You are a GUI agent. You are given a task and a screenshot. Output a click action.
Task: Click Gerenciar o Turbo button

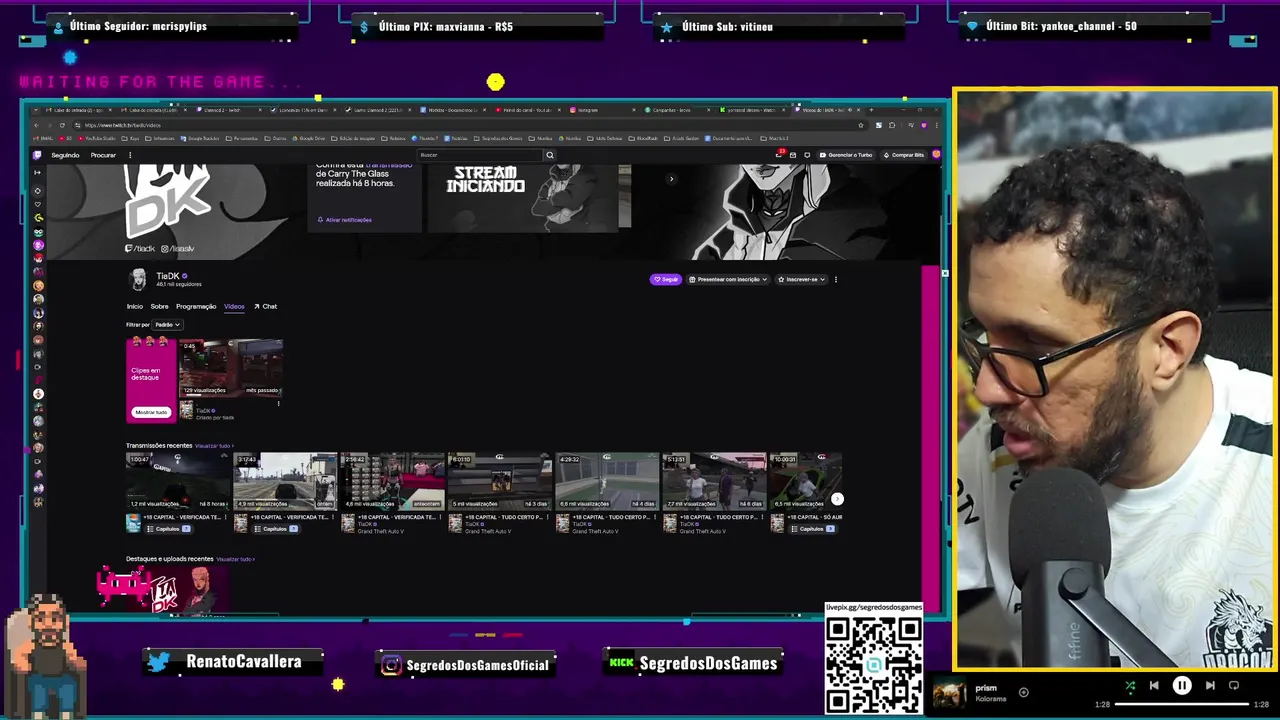846,155
